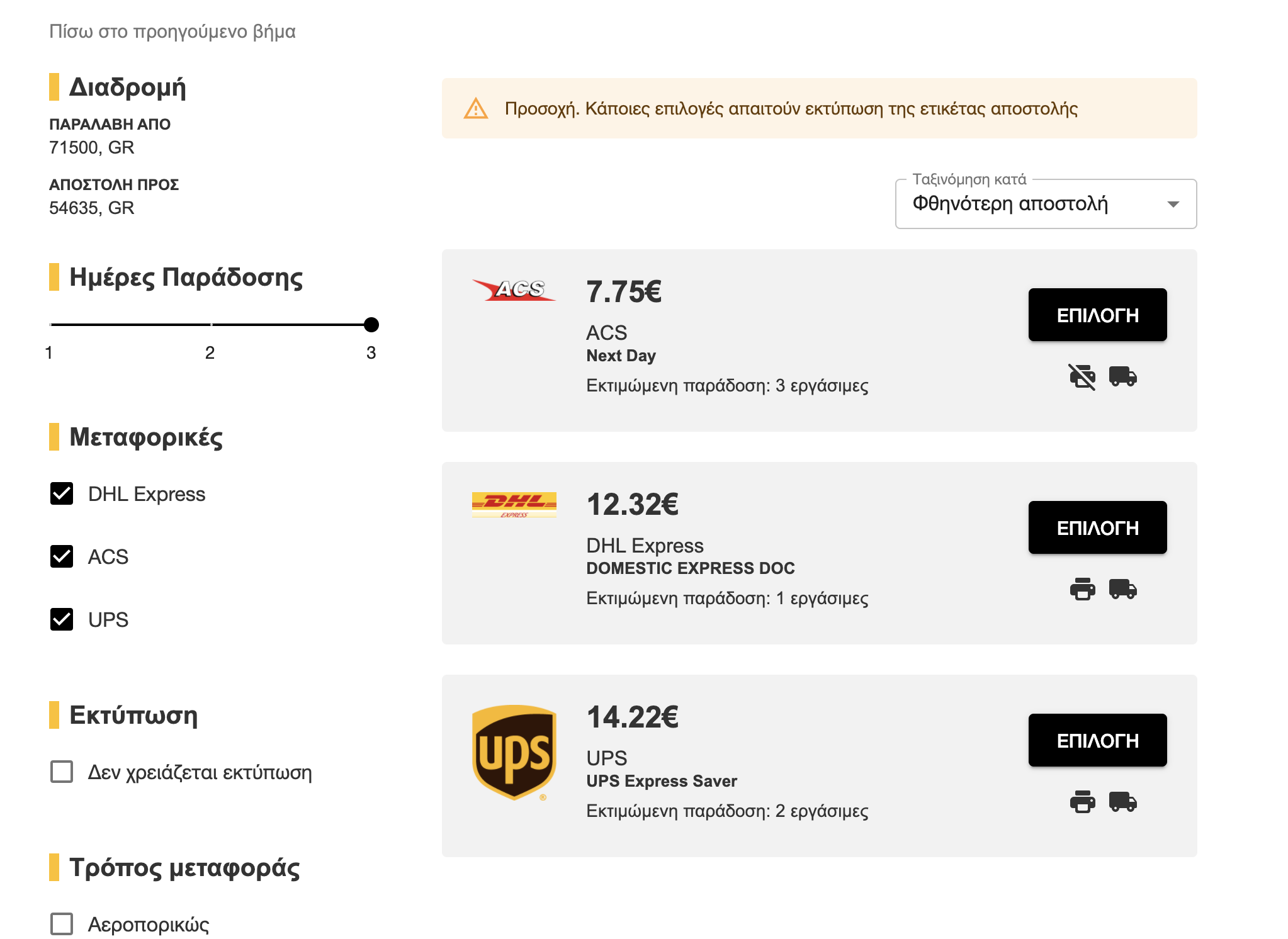The width and height of the screenshot is (1288, 939).
Task: Click the truck icon on ACS card
Action: click(x=1122, y=376)
